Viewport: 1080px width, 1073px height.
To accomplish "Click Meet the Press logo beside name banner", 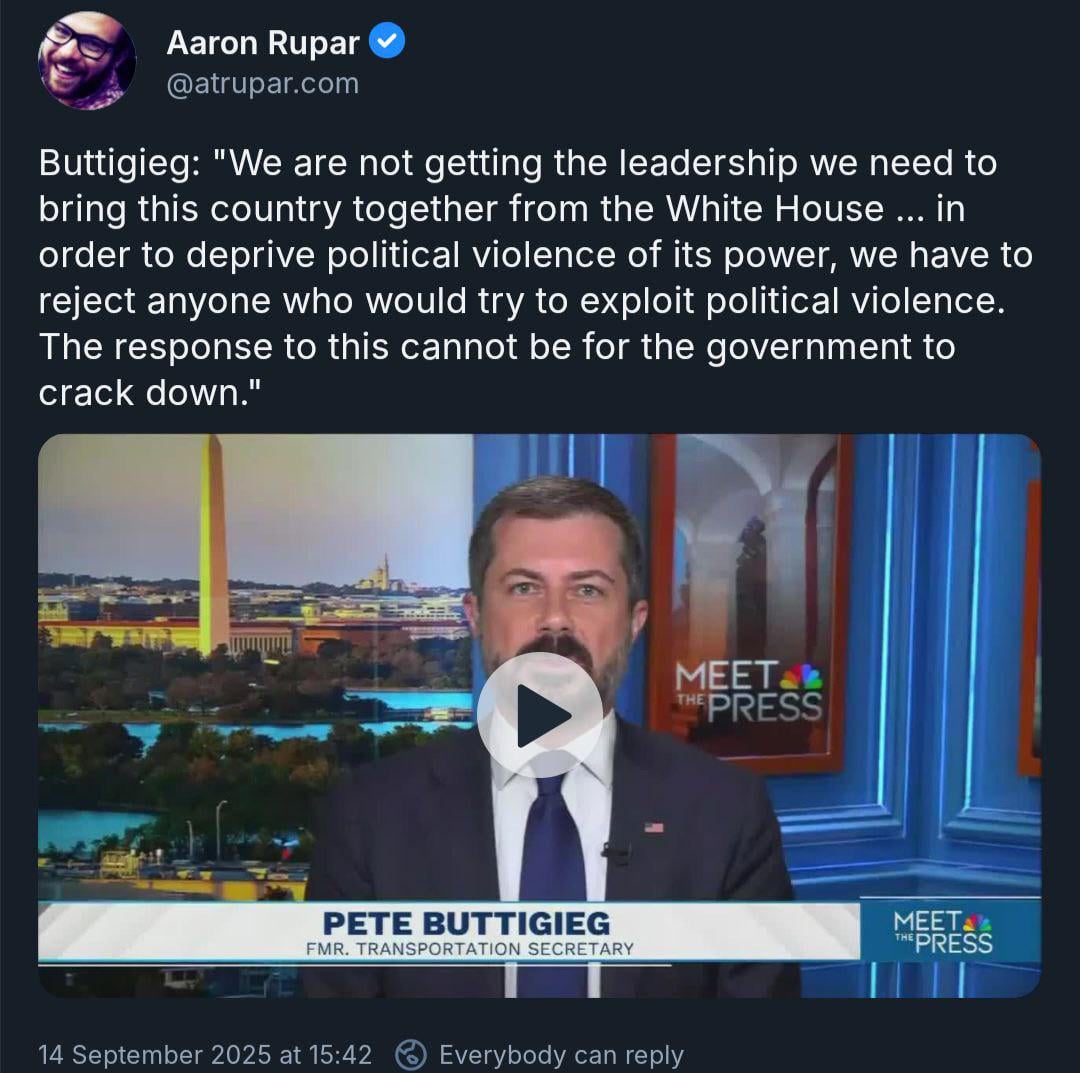I will [943, 932].
